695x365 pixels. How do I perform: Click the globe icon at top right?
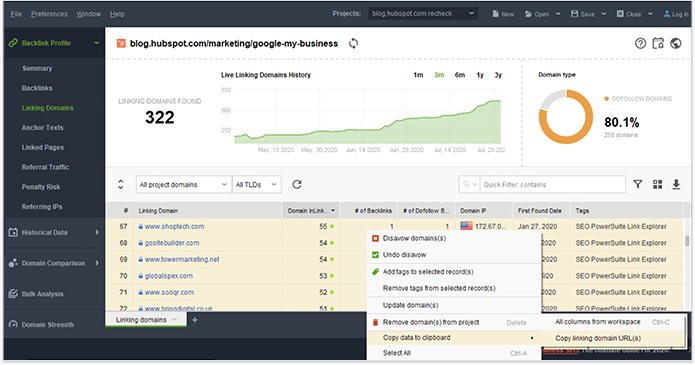pyautogui.click(x=675, y=43)
